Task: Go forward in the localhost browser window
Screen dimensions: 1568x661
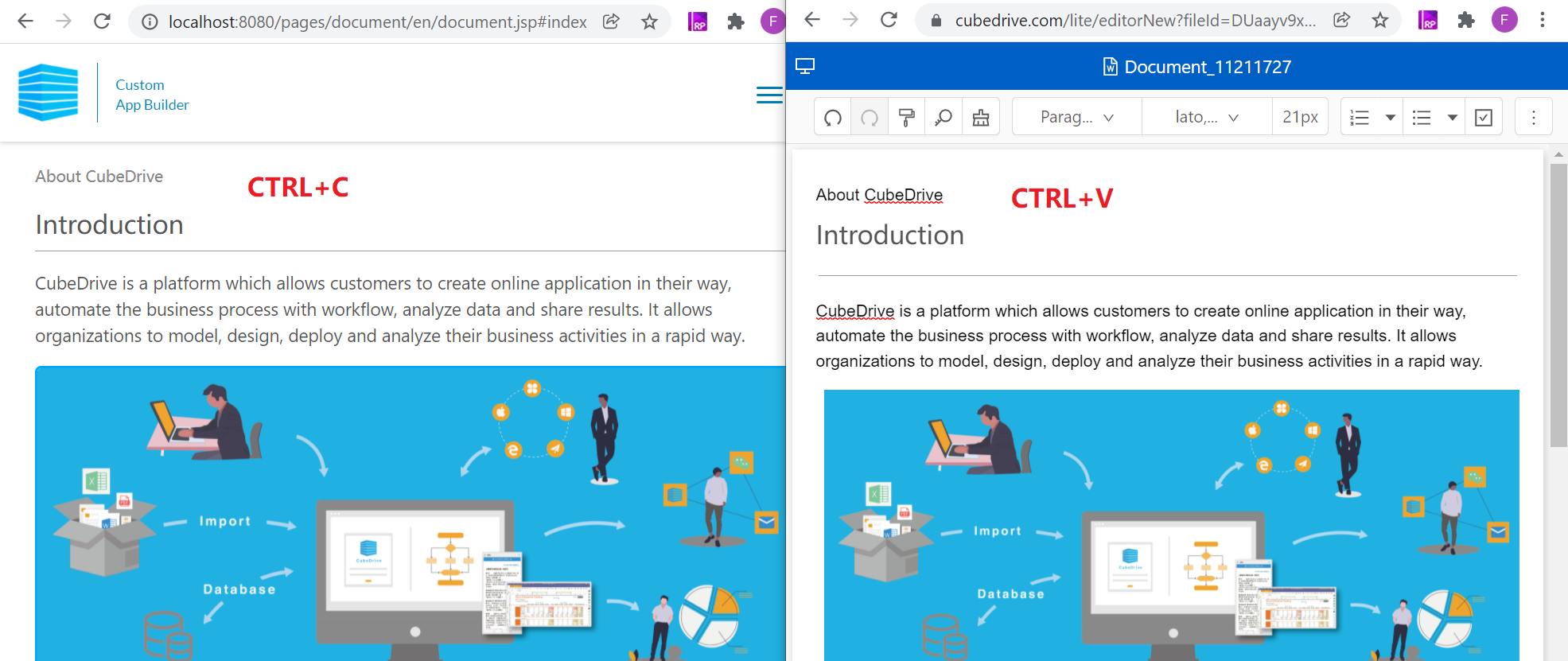Action: pyautogui.click(x=64, y=21)
